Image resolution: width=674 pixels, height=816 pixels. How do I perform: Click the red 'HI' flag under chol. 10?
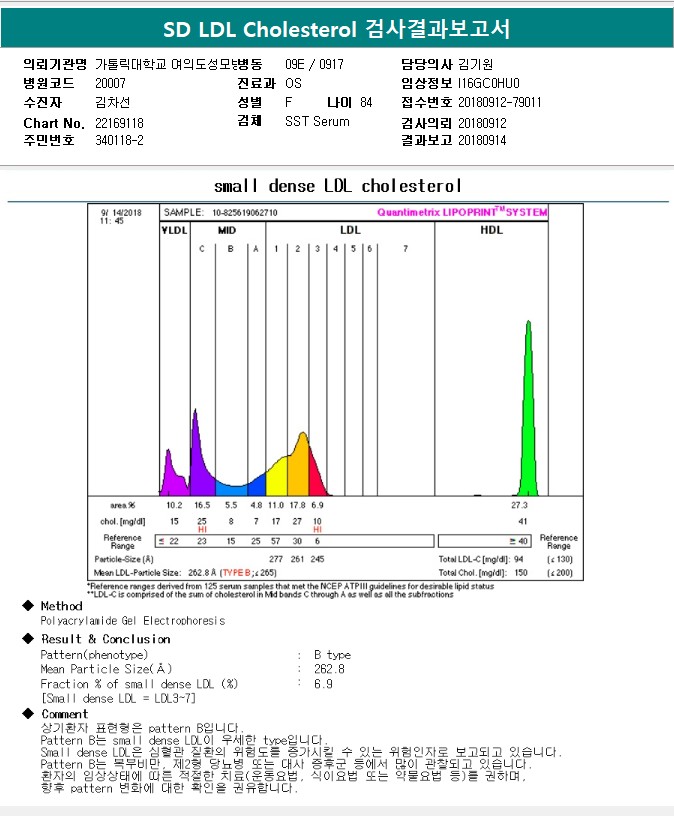tap(317, 529)
